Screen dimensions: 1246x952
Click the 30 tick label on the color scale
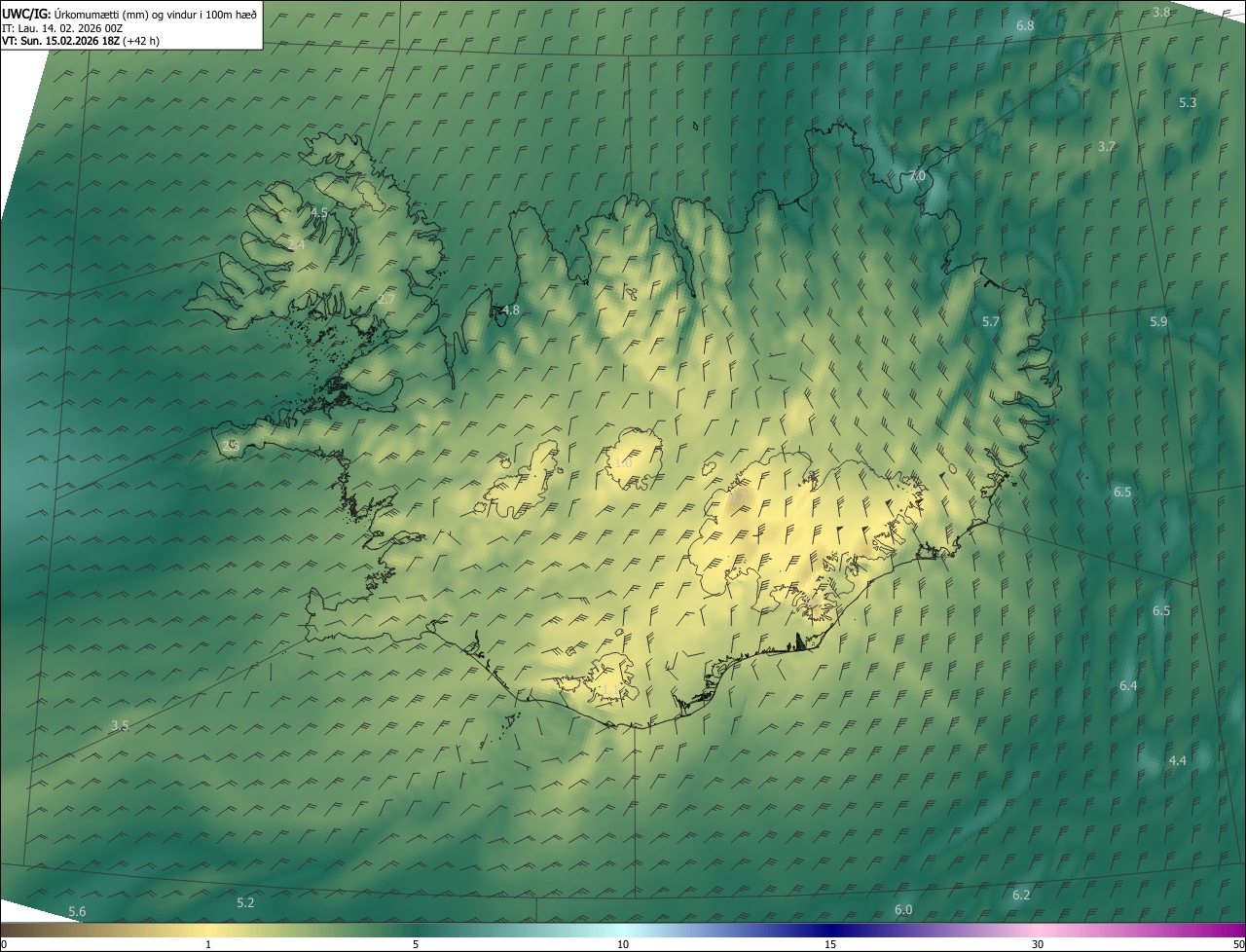click(x=1038, y=945)
